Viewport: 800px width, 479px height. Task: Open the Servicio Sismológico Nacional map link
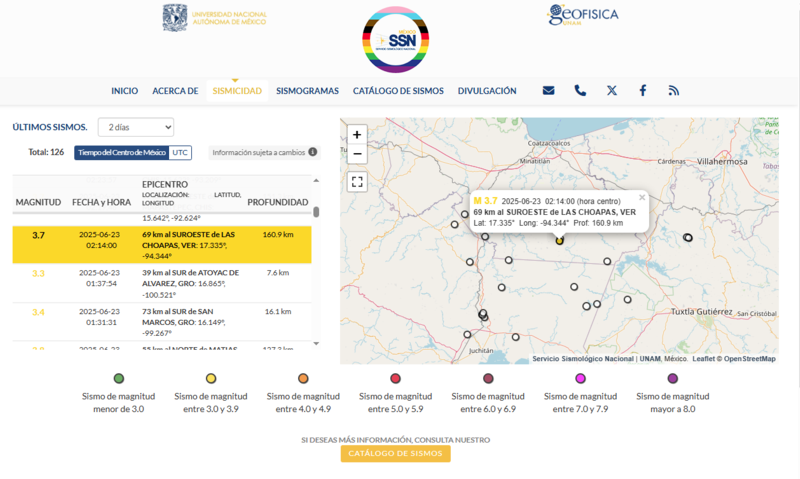tap(583, 359)
